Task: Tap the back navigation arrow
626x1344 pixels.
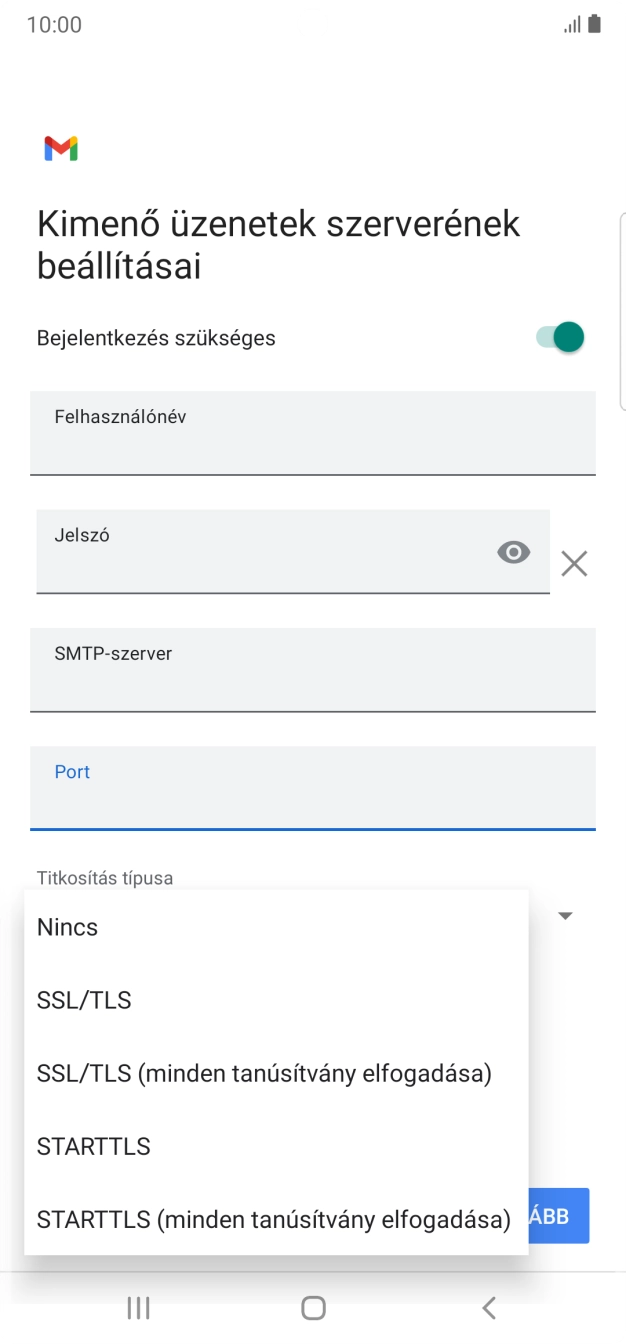Action: pyautogui.click(x=488, y=1307)
